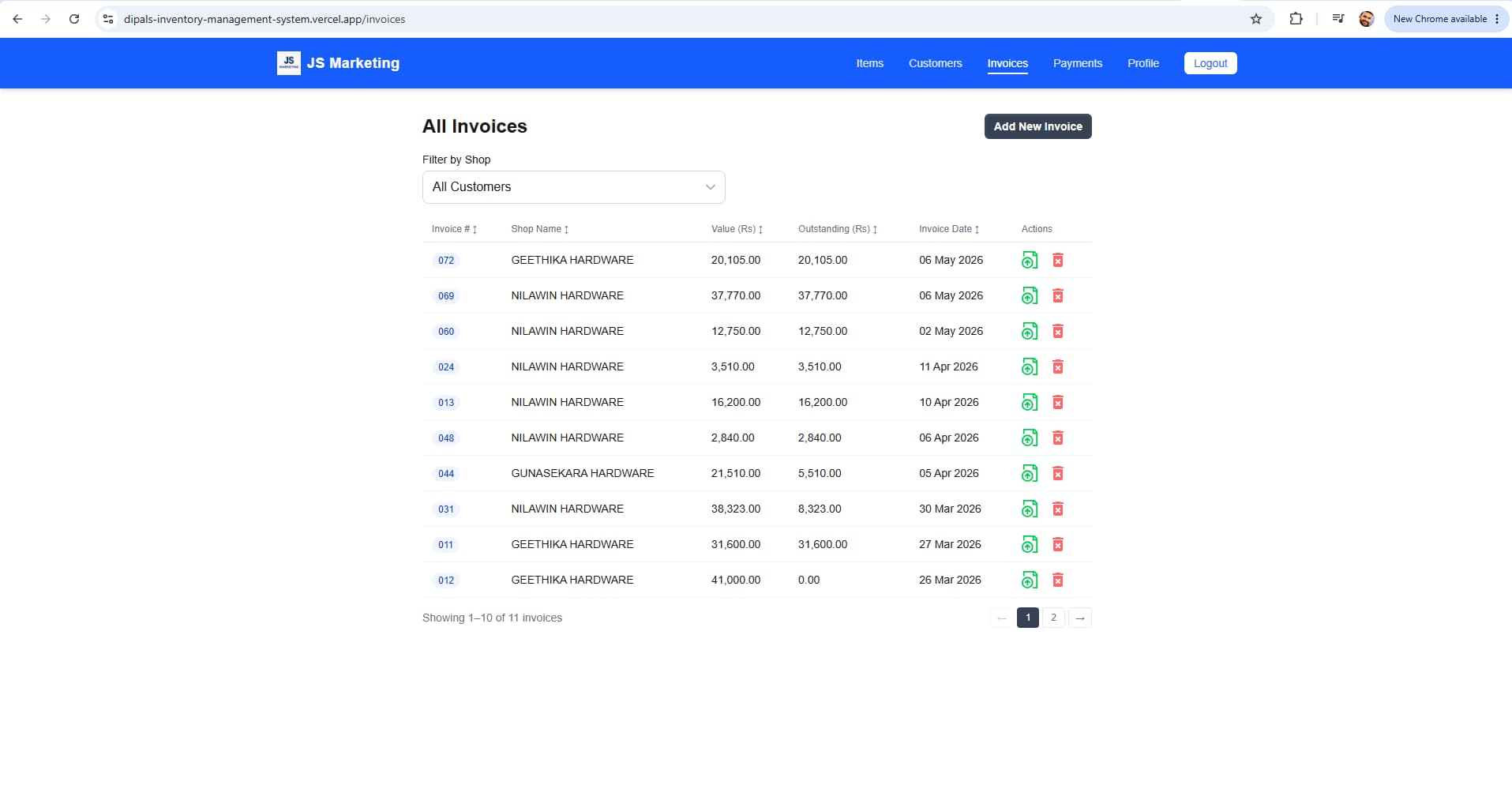Open payment icon for invoice 044
The height and width of the screenshot is (789, 1512).
(x=1029, y=473)
